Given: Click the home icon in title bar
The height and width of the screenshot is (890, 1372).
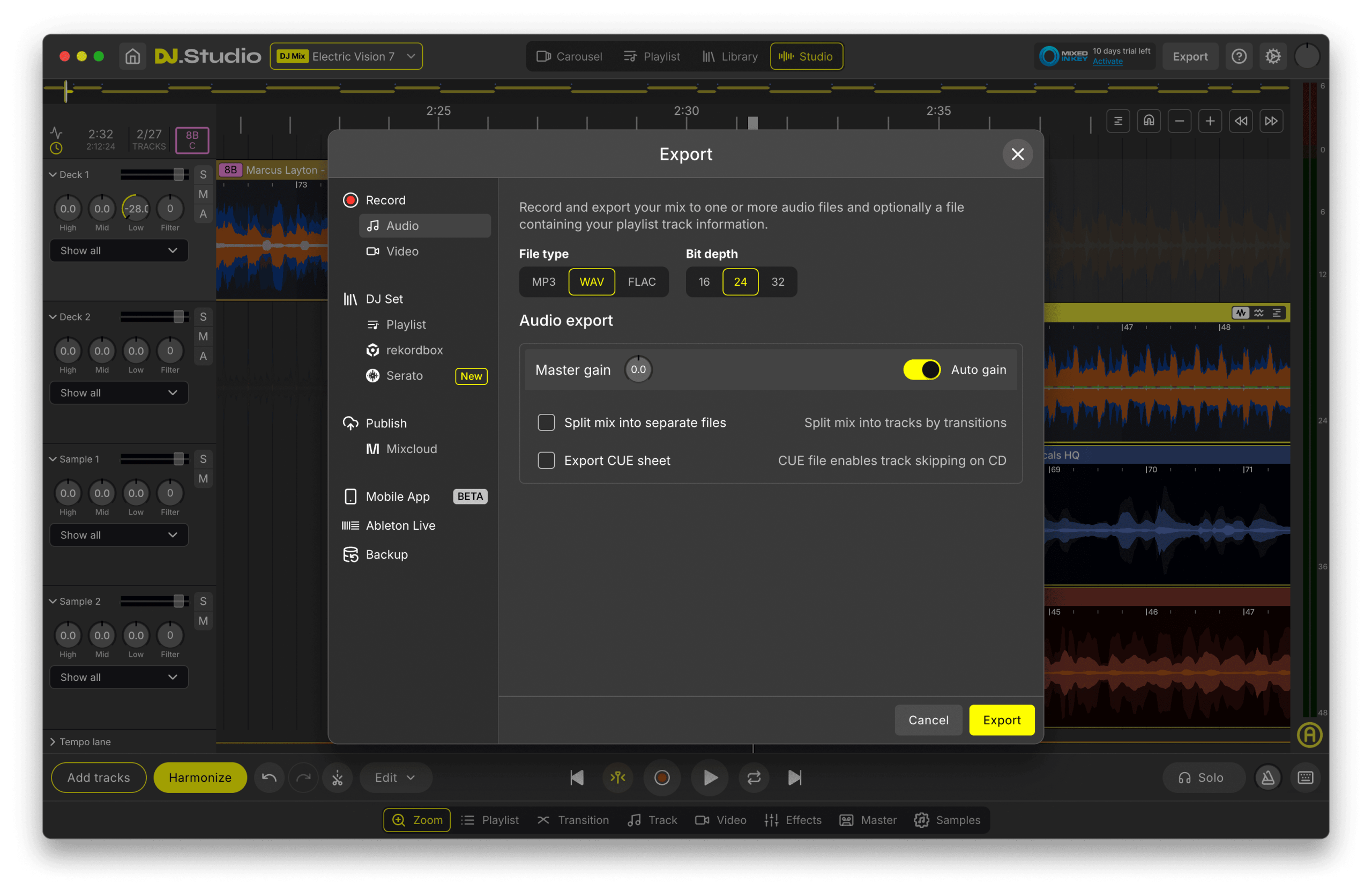Looking at the screenshot, I should (x=132, y=56).
